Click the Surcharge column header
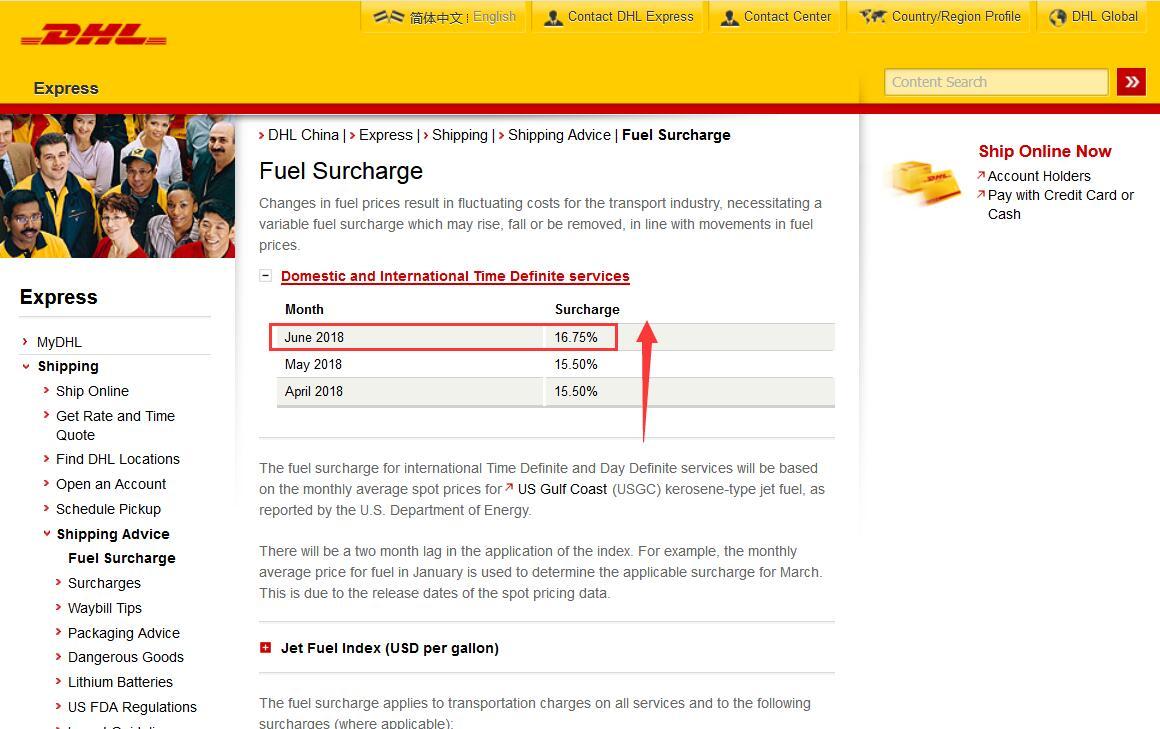Viewport: 1160px width, 729px height. click(587, 309)
